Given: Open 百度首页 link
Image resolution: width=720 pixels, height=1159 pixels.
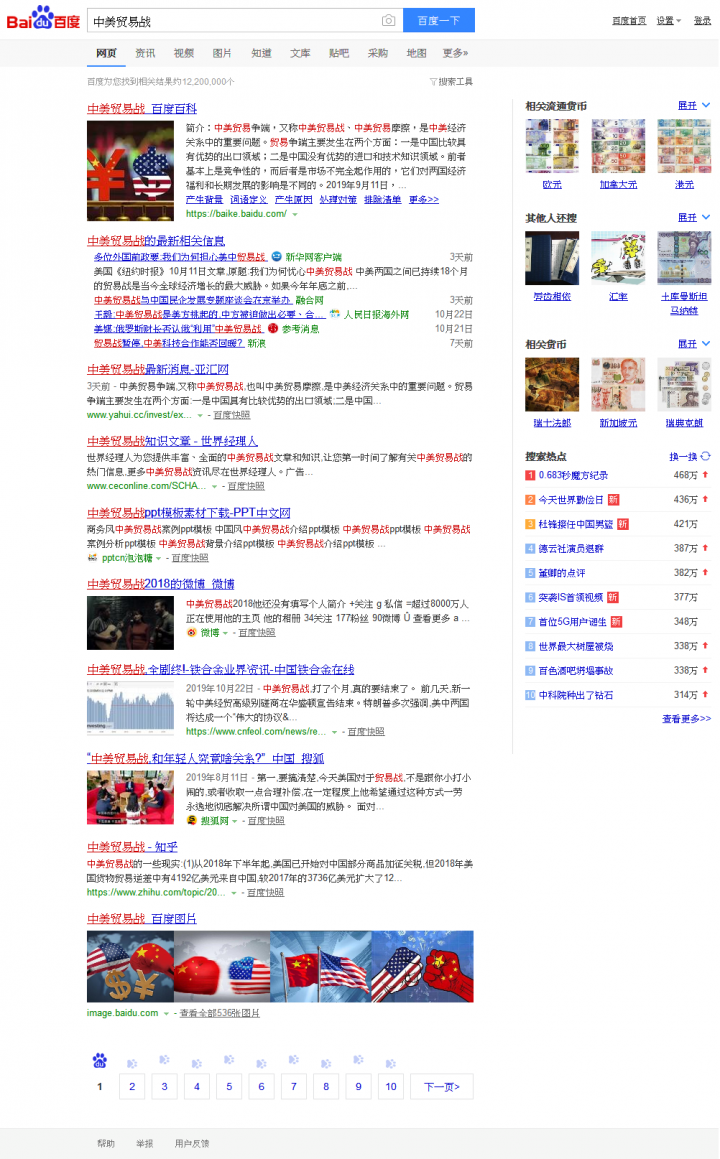Looking at the screenshot, I should [x=629, y=21].
